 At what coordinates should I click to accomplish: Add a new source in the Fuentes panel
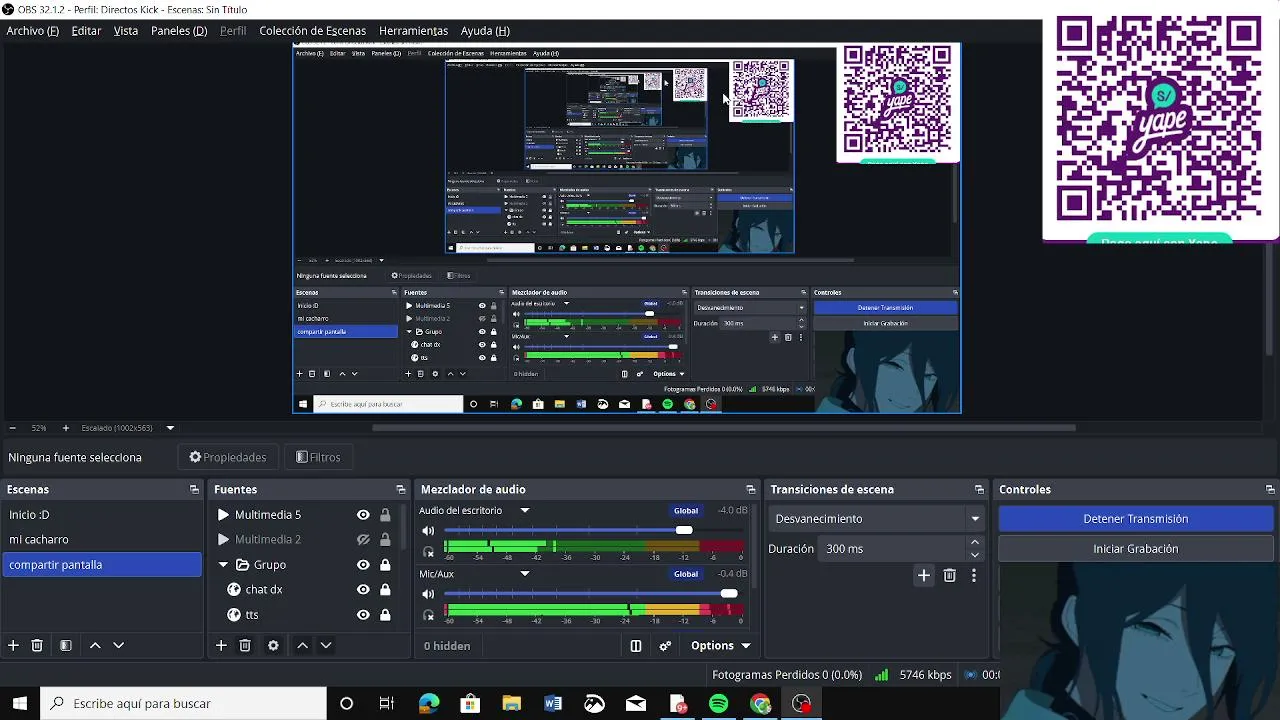[x=221, y=646]
